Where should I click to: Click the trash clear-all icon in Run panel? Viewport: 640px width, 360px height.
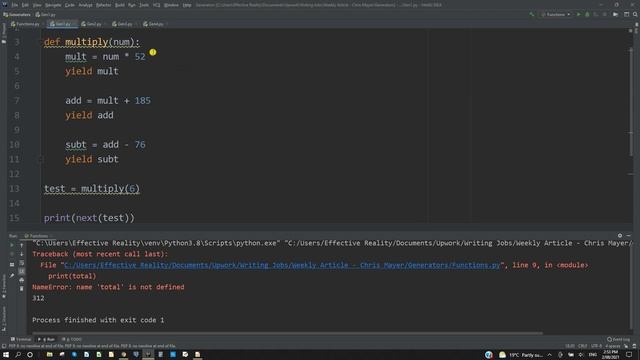point(22,289)
